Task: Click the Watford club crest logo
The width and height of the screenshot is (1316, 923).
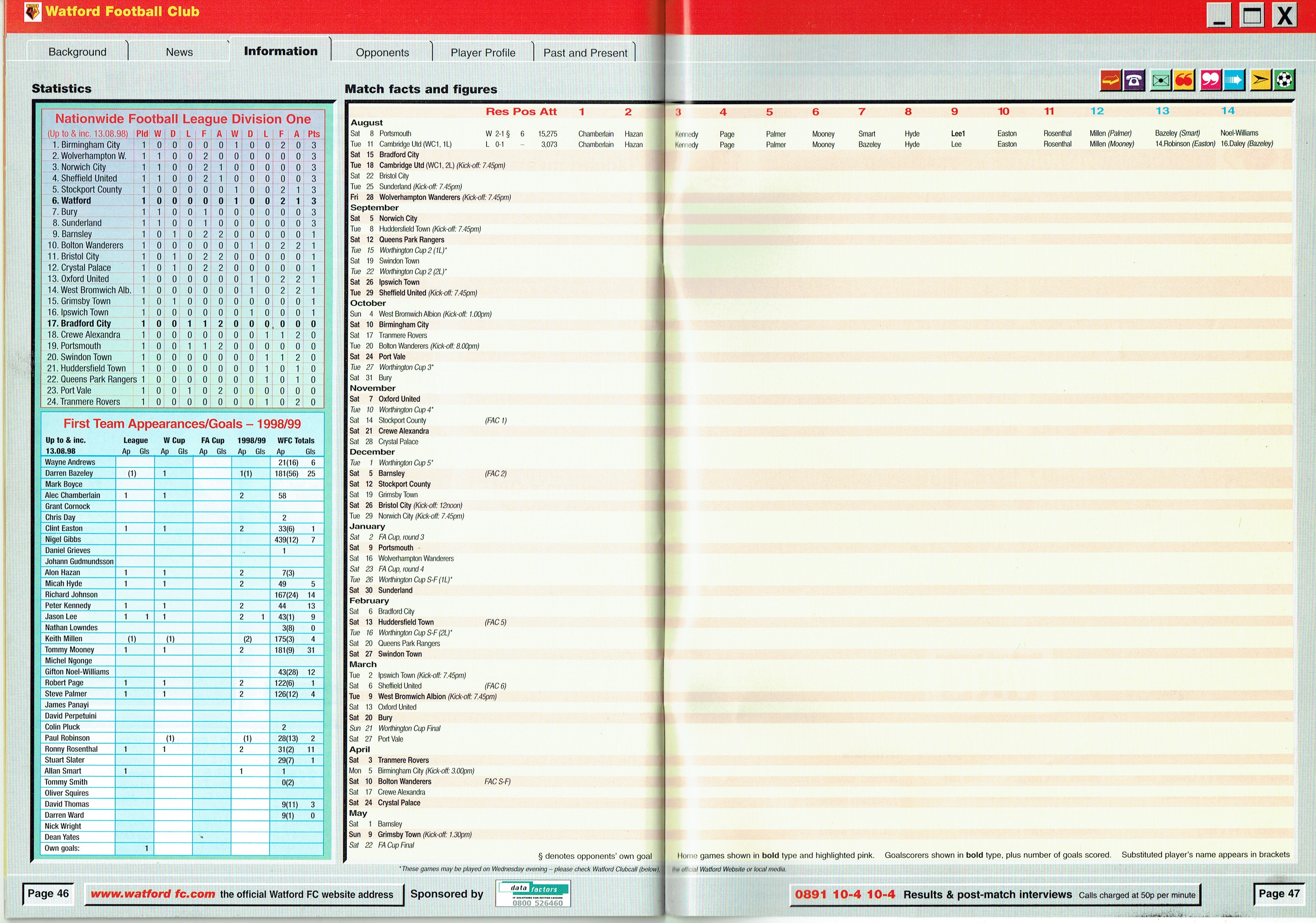Action: coord(33,11)
